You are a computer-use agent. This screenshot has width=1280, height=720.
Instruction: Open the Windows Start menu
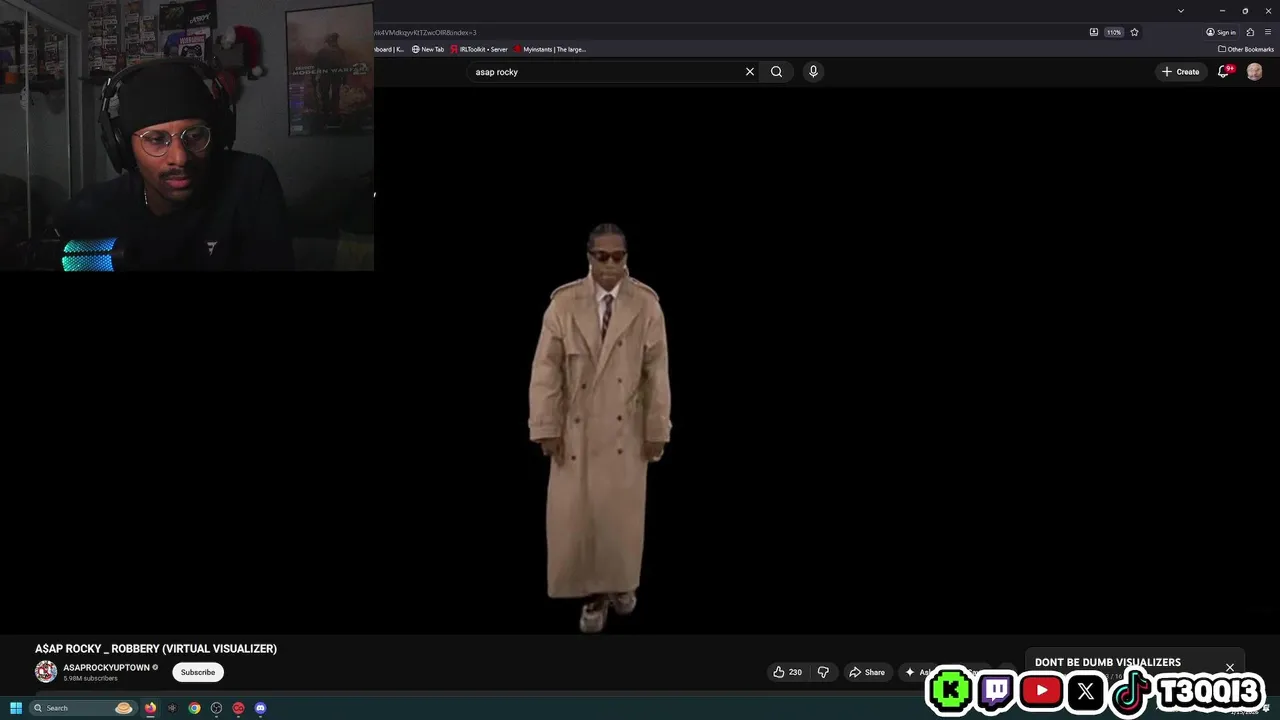15,708
